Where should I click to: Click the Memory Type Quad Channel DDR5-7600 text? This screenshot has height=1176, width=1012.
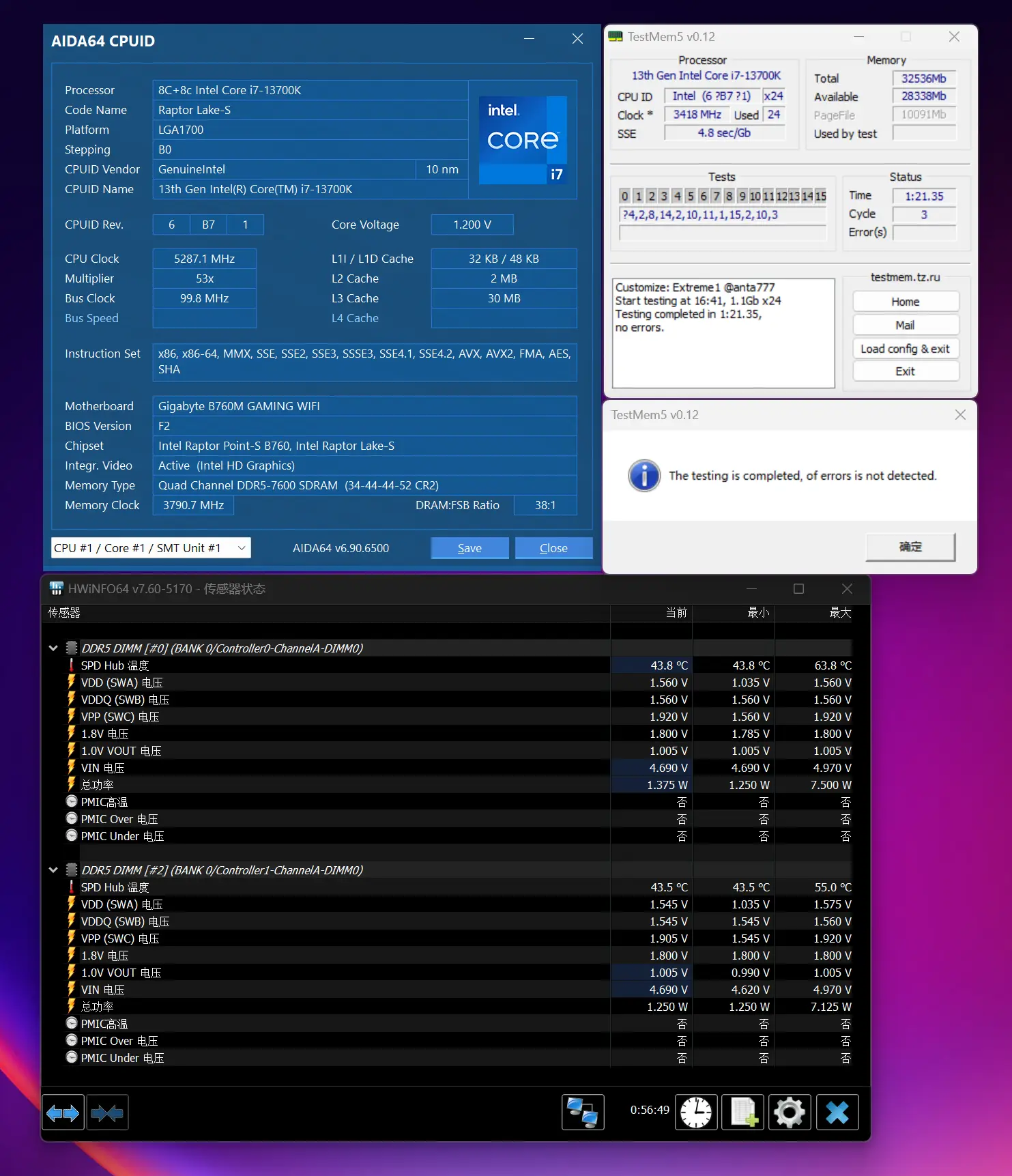coord(298,485)
